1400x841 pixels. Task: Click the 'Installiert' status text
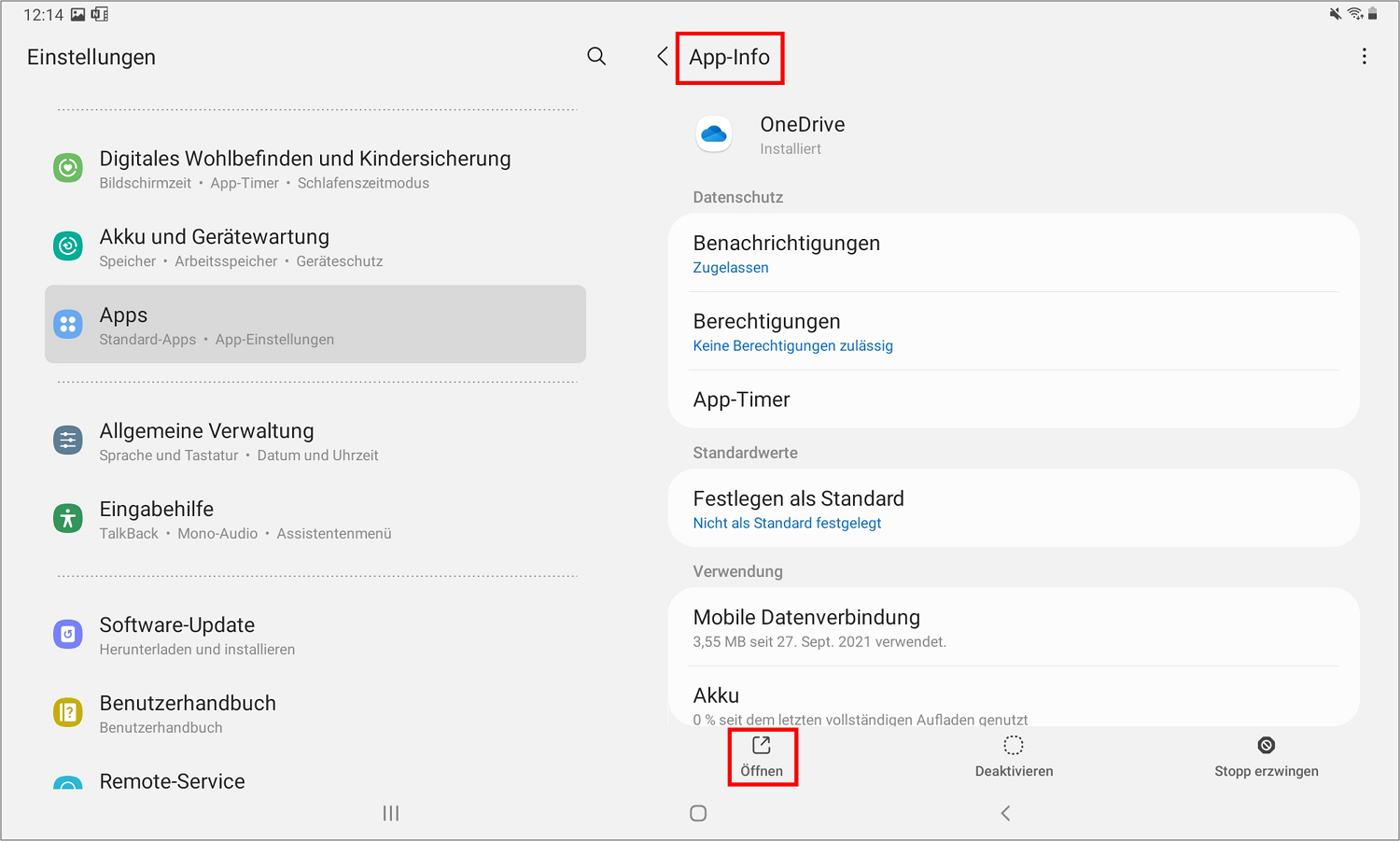pyautogui.click(x=791, y=149)
